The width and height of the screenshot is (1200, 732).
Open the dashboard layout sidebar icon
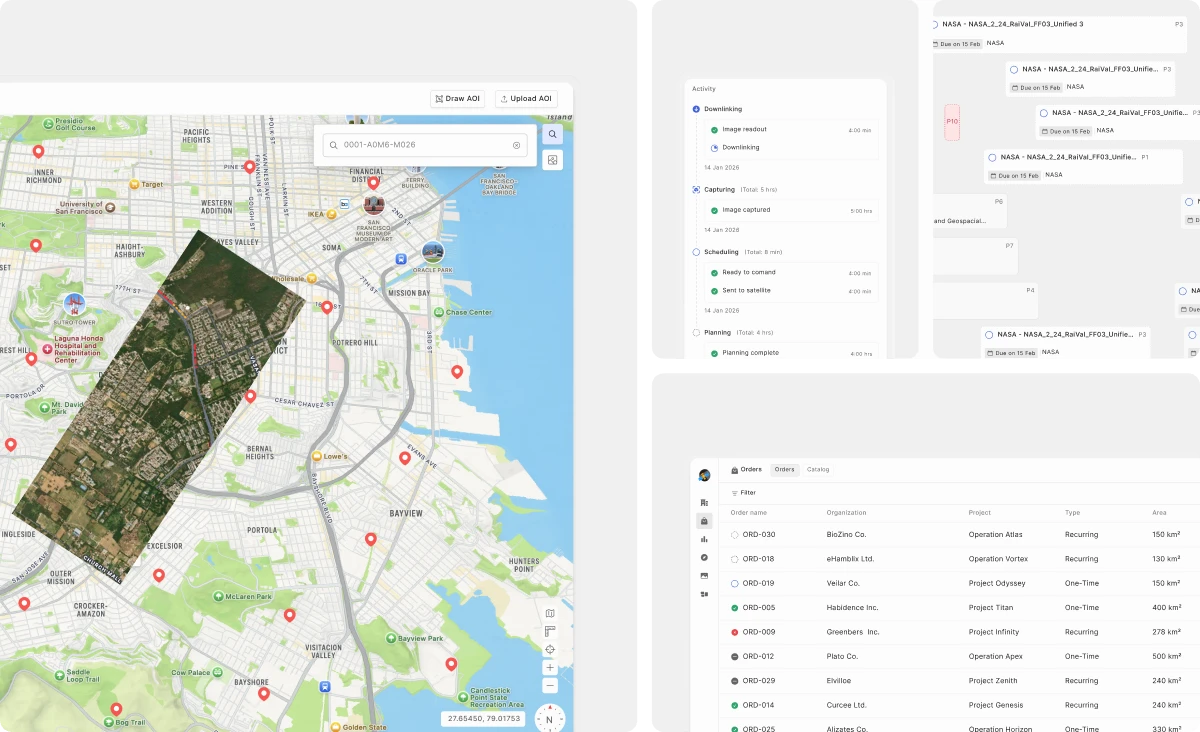tap(704, 594)
